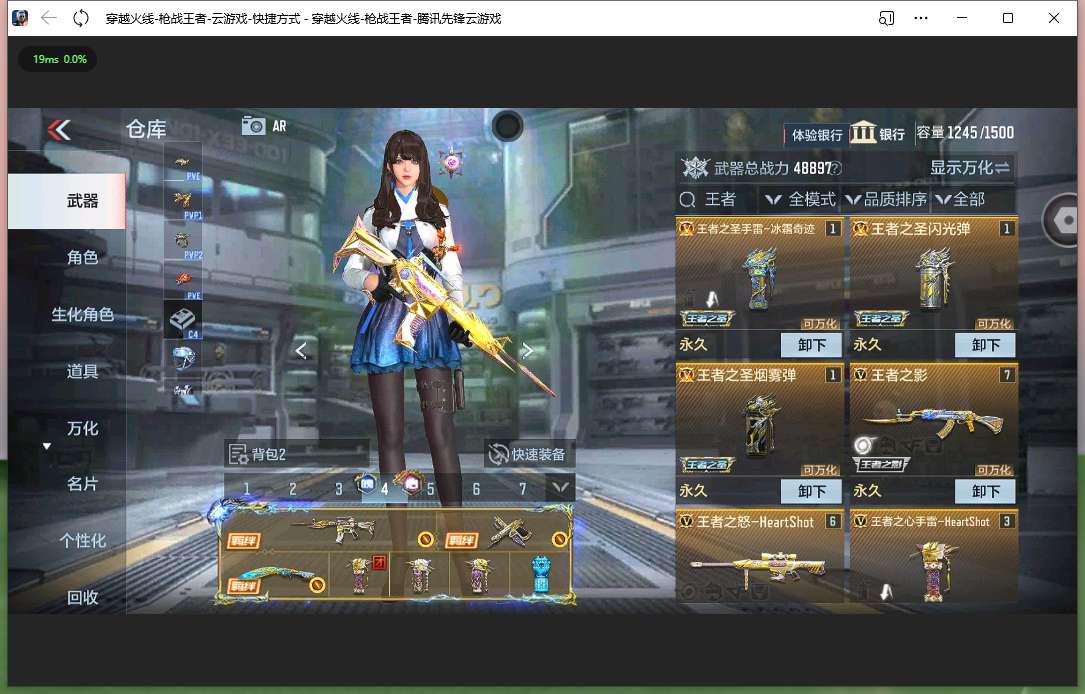1085x694 pixels.
Task: Toggle 显示万化 display switch
Action: point(969,167)
